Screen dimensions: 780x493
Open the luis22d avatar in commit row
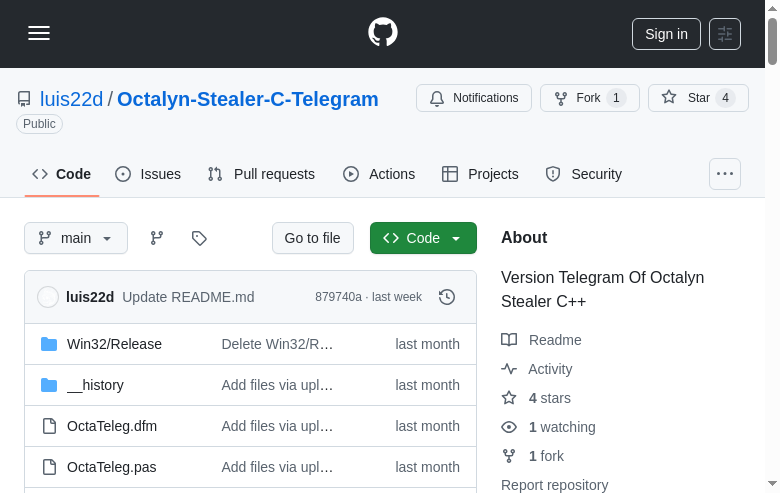48,297
